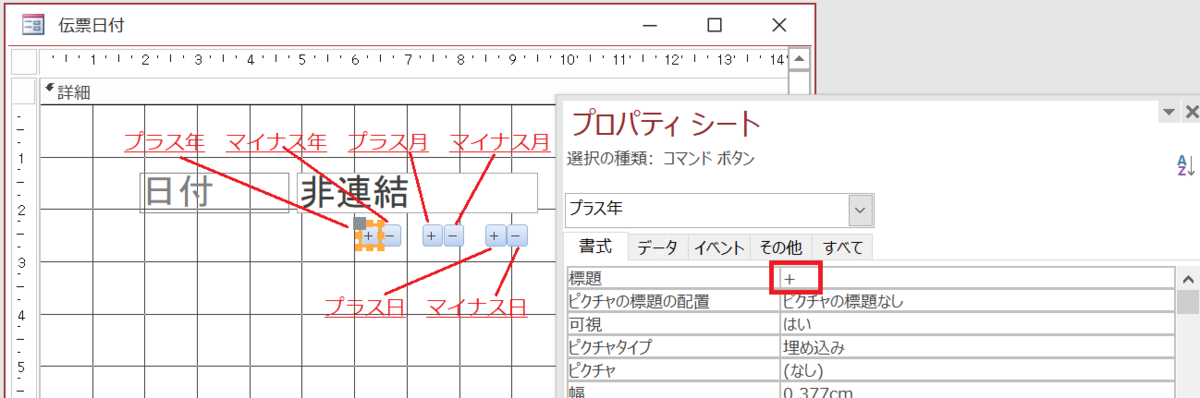Image resolution: width=1200 pixels, height=398 pixels.
Task: Click the ピクチャタイプ value 埋め込み
Action: click(976, 348)
